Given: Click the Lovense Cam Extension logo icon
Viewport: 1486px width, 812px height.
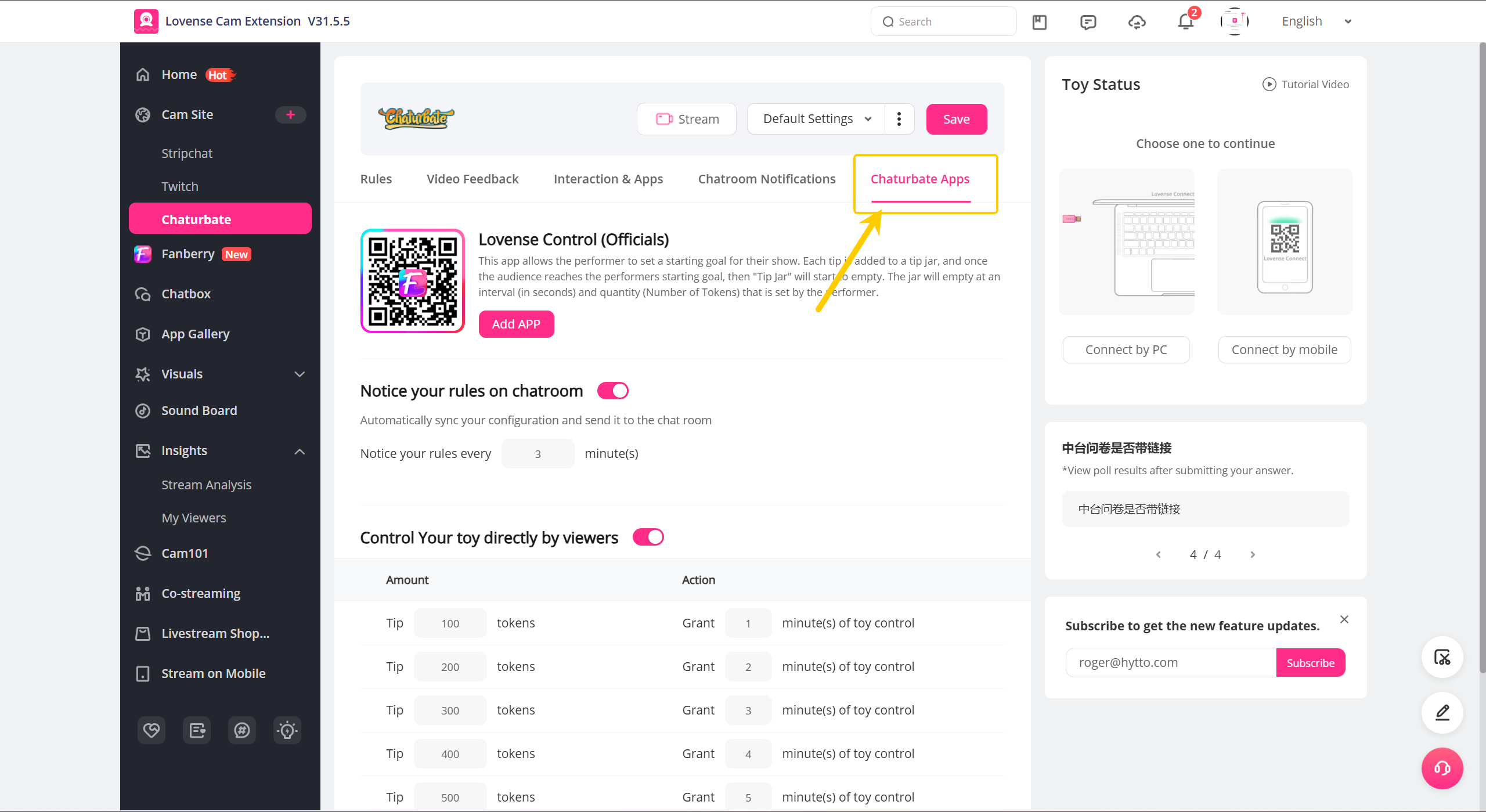Looking at the screenshot, I should [146, 21].
